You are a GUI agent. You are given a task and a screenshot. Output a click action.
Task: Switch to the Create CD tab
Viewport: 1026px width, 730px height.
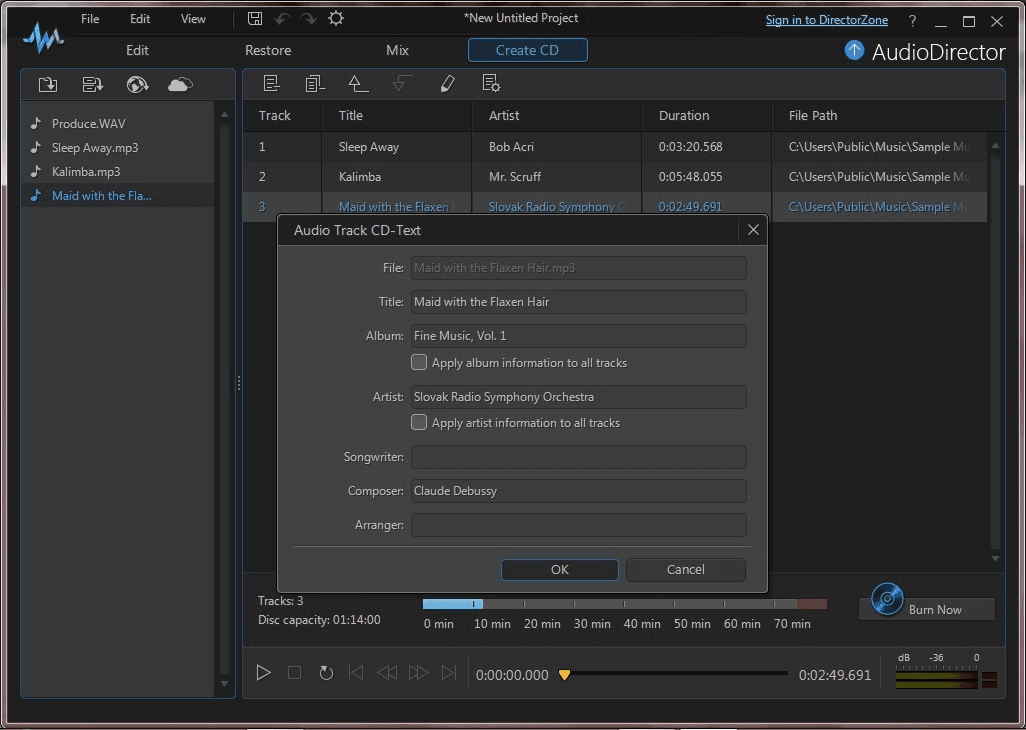(527, 50)
